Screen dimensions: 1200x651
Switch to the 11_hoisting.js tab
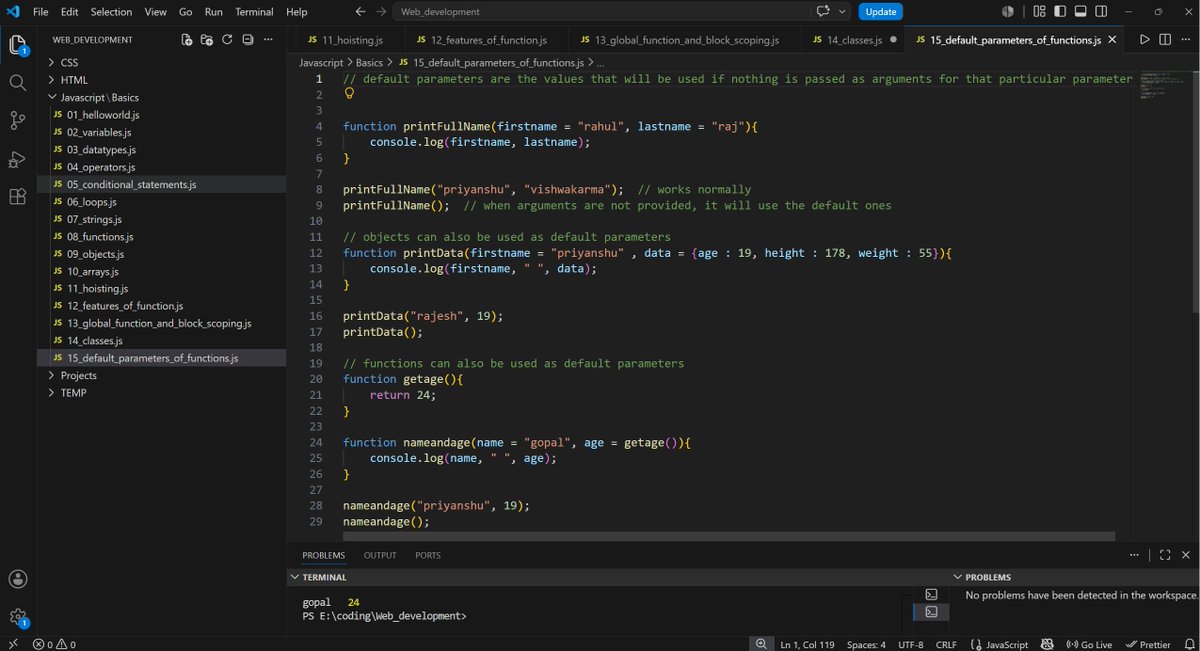(x=345, y=40)
